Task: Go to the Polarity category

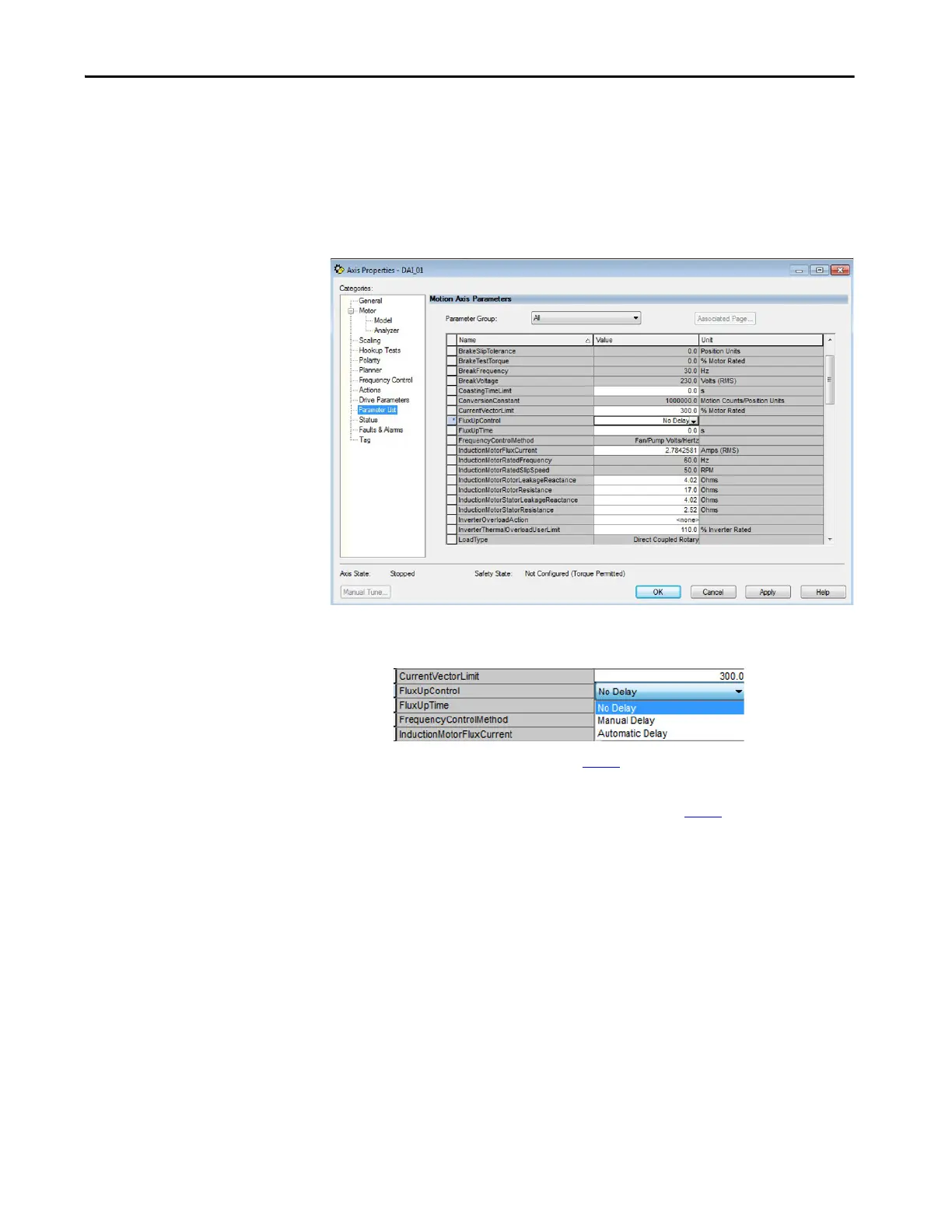Action: 369,360
